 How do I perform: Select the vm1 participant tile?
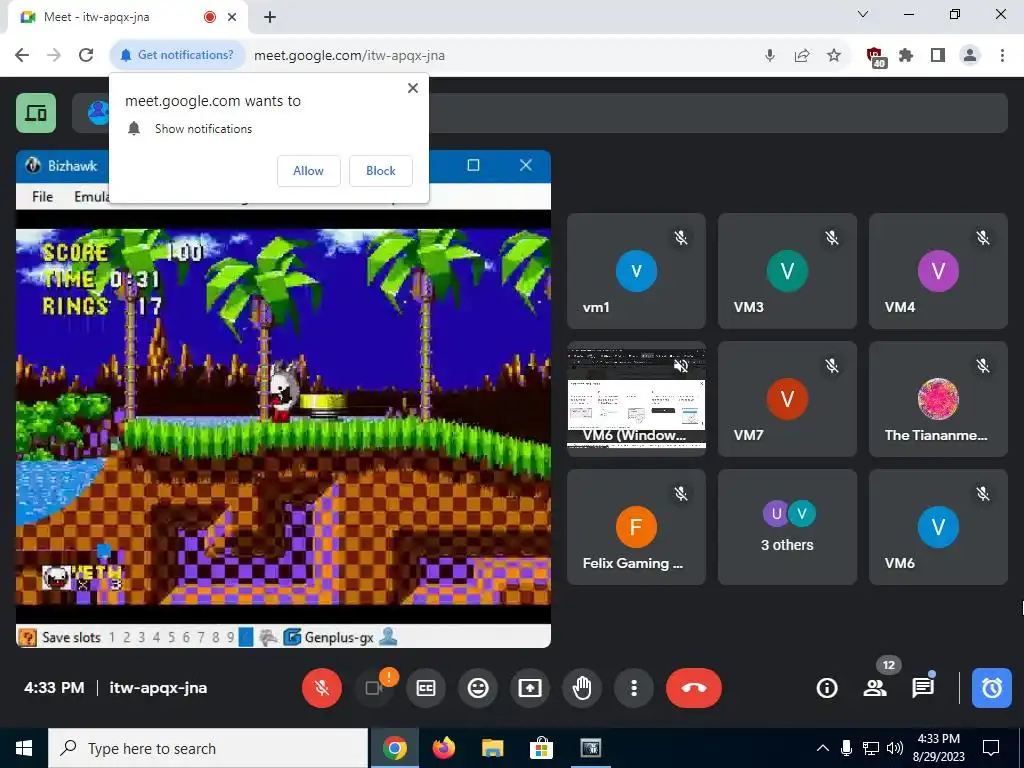click(636, 271)
